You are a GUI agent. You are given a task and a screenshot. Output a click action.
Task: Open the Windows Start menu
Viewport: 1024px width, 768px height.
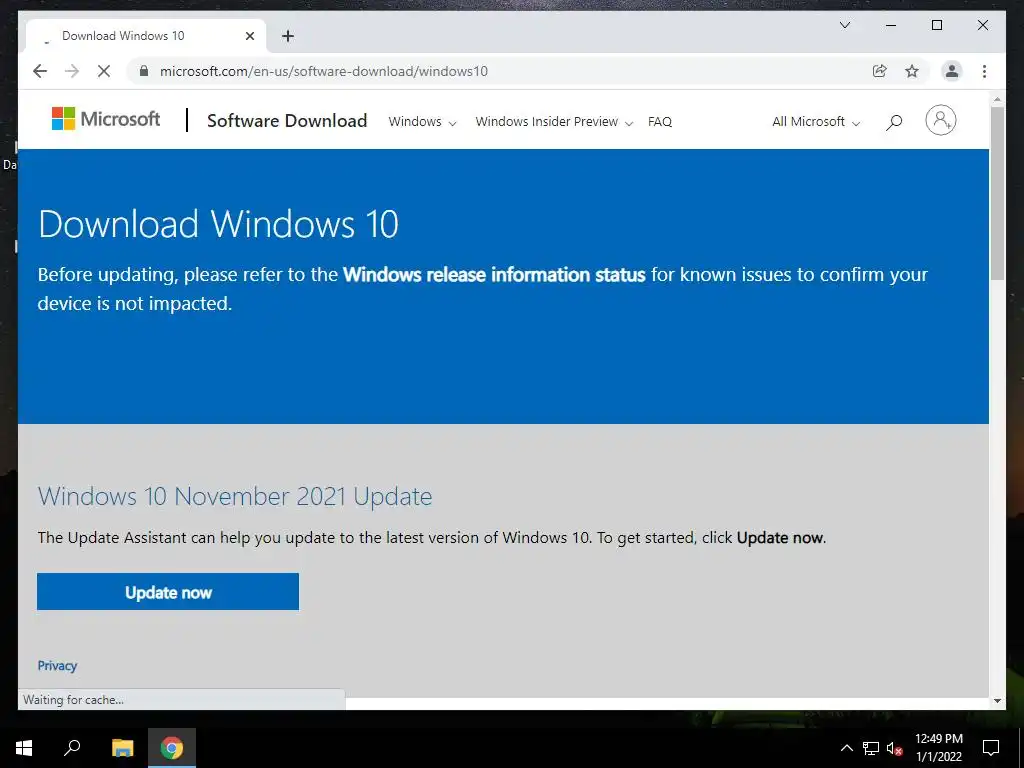24,748
